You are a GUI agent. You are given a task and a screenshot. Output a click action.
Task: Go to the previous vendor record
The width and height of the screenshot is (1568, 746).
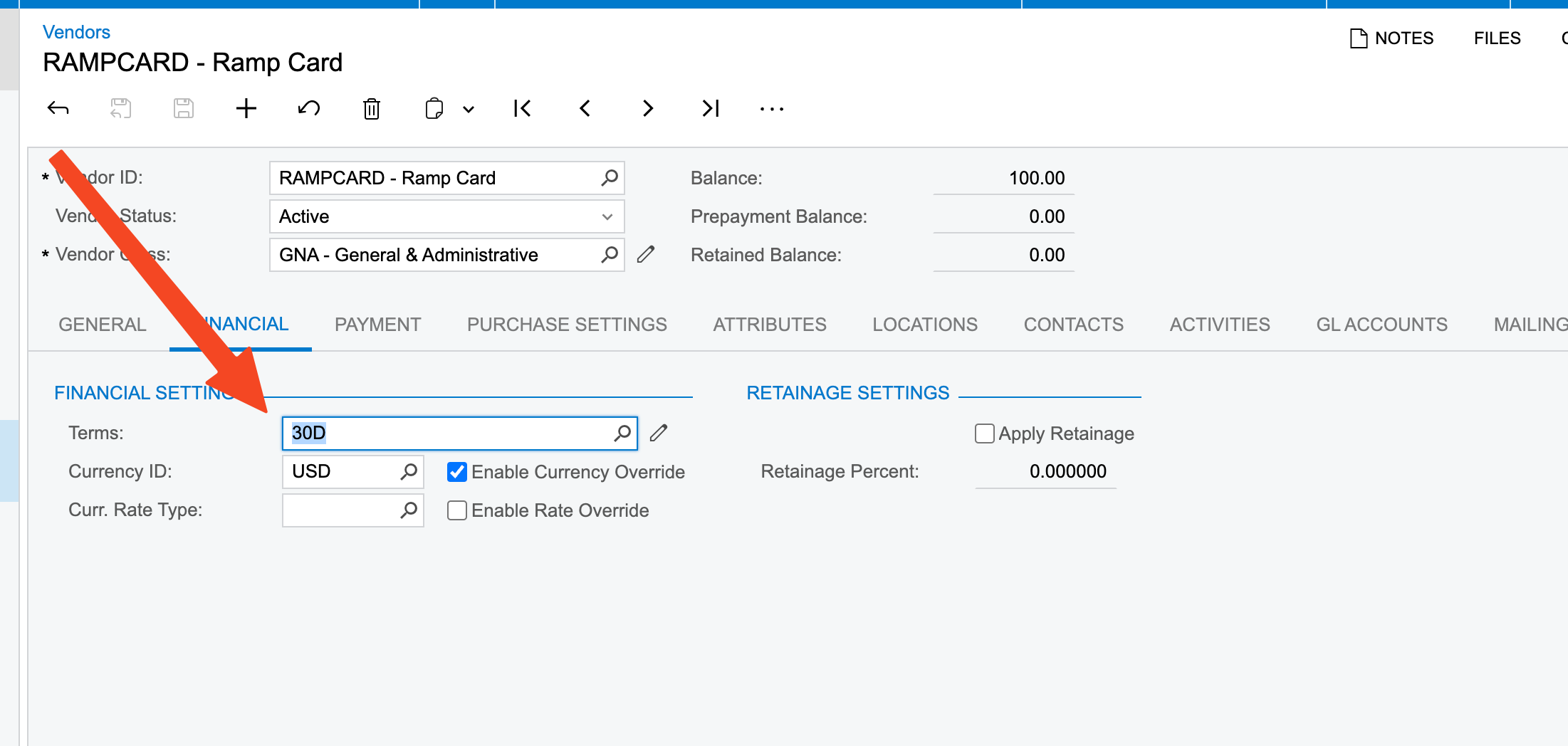(x=585, y=108)
